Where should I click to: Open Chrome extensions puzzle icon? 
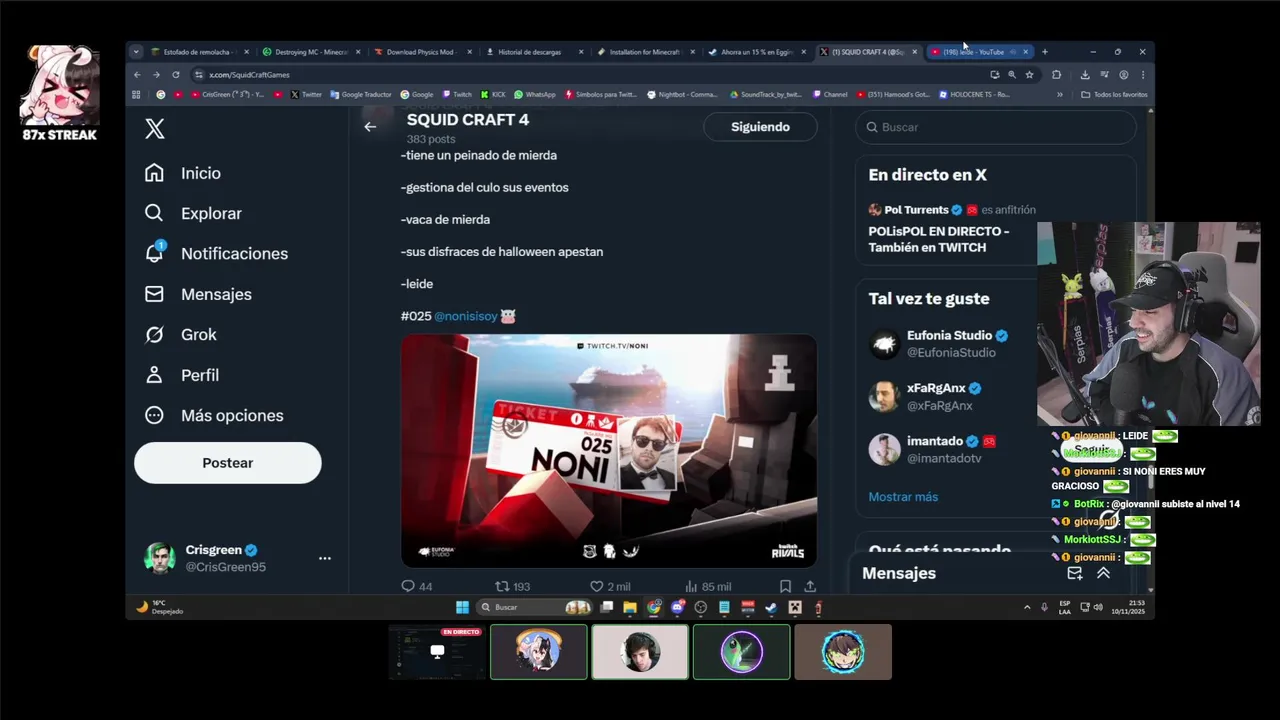pyautogui.click(x=1056, y=74)
